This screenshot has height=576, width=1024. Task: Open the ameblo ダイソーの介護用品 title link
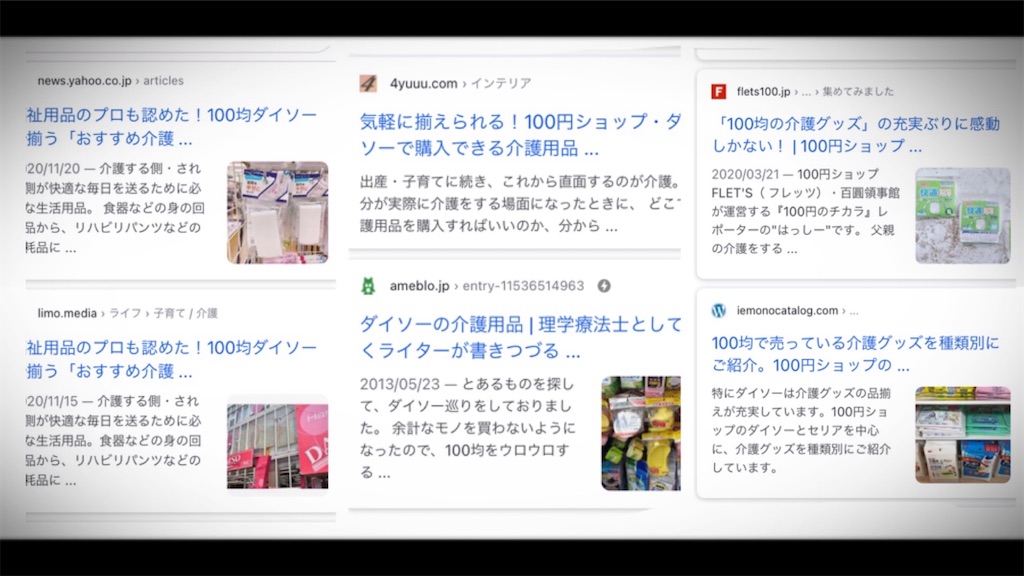(520, 337)
